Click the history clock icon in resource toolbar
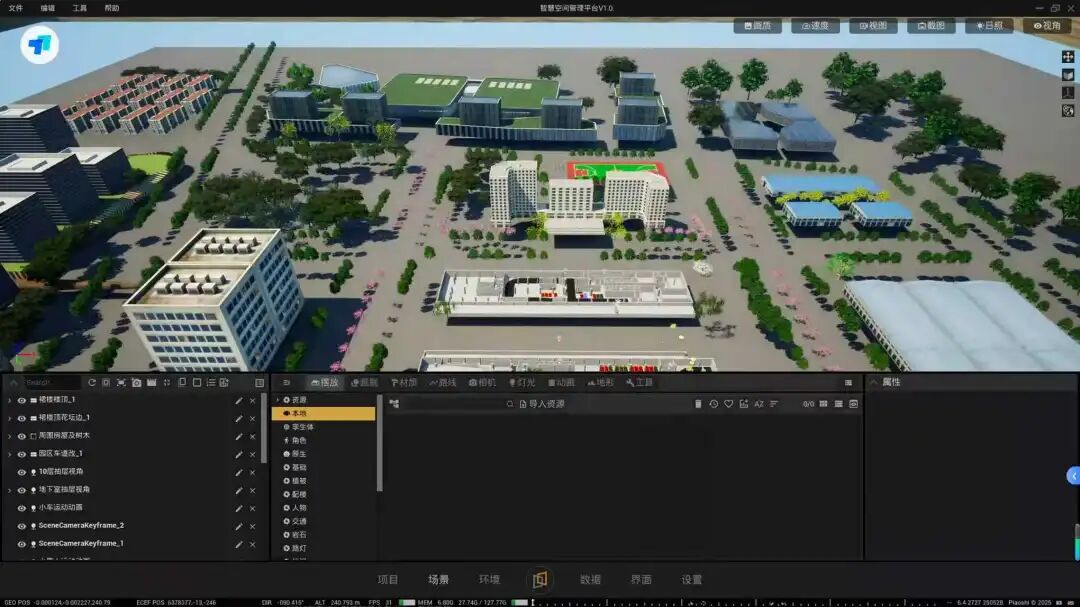Screen dimensions: 1080x607 coord(714,404)
